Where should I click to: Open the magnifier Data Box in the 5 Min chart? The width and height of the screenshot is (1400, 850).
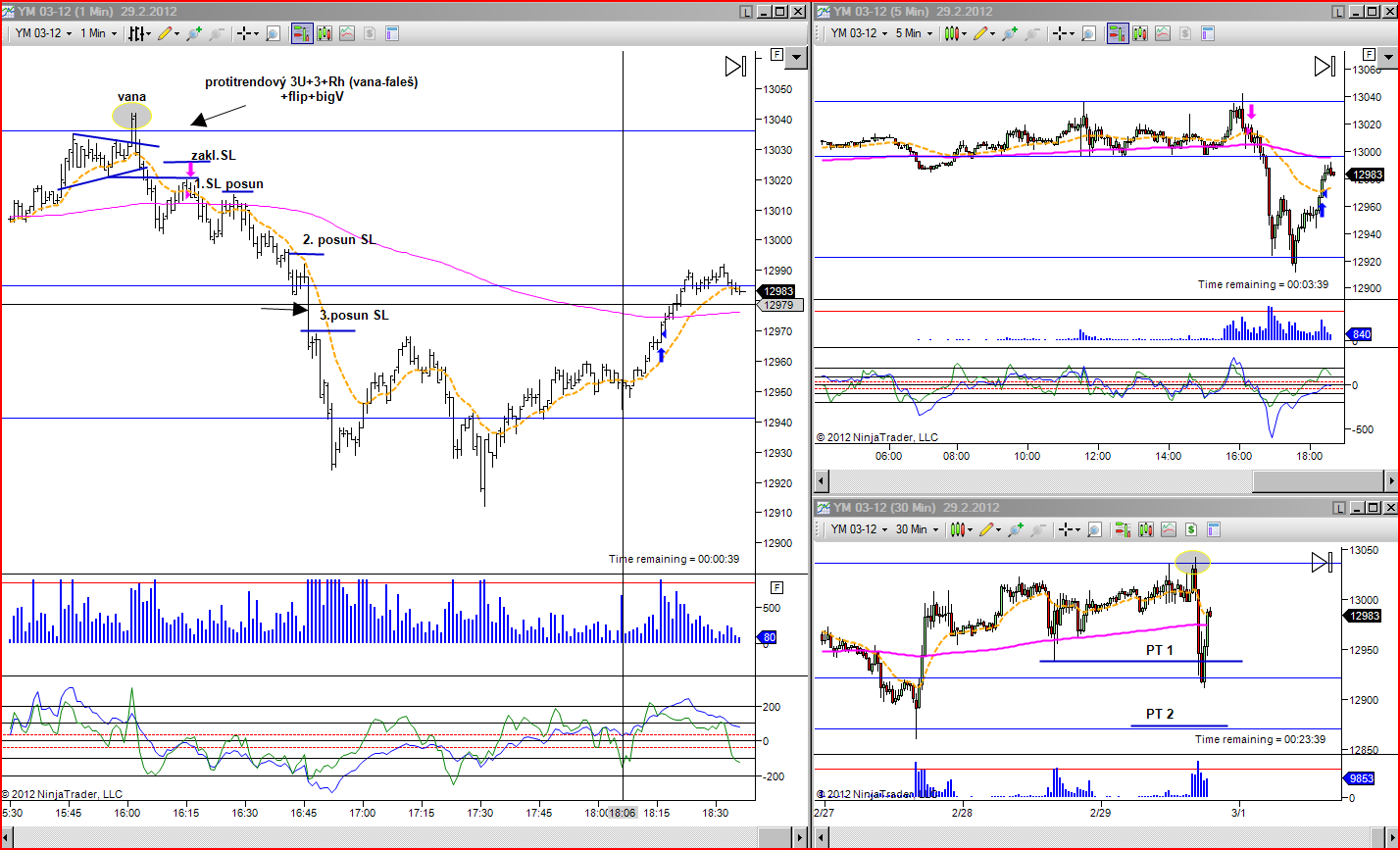[x=1088, y=33]
